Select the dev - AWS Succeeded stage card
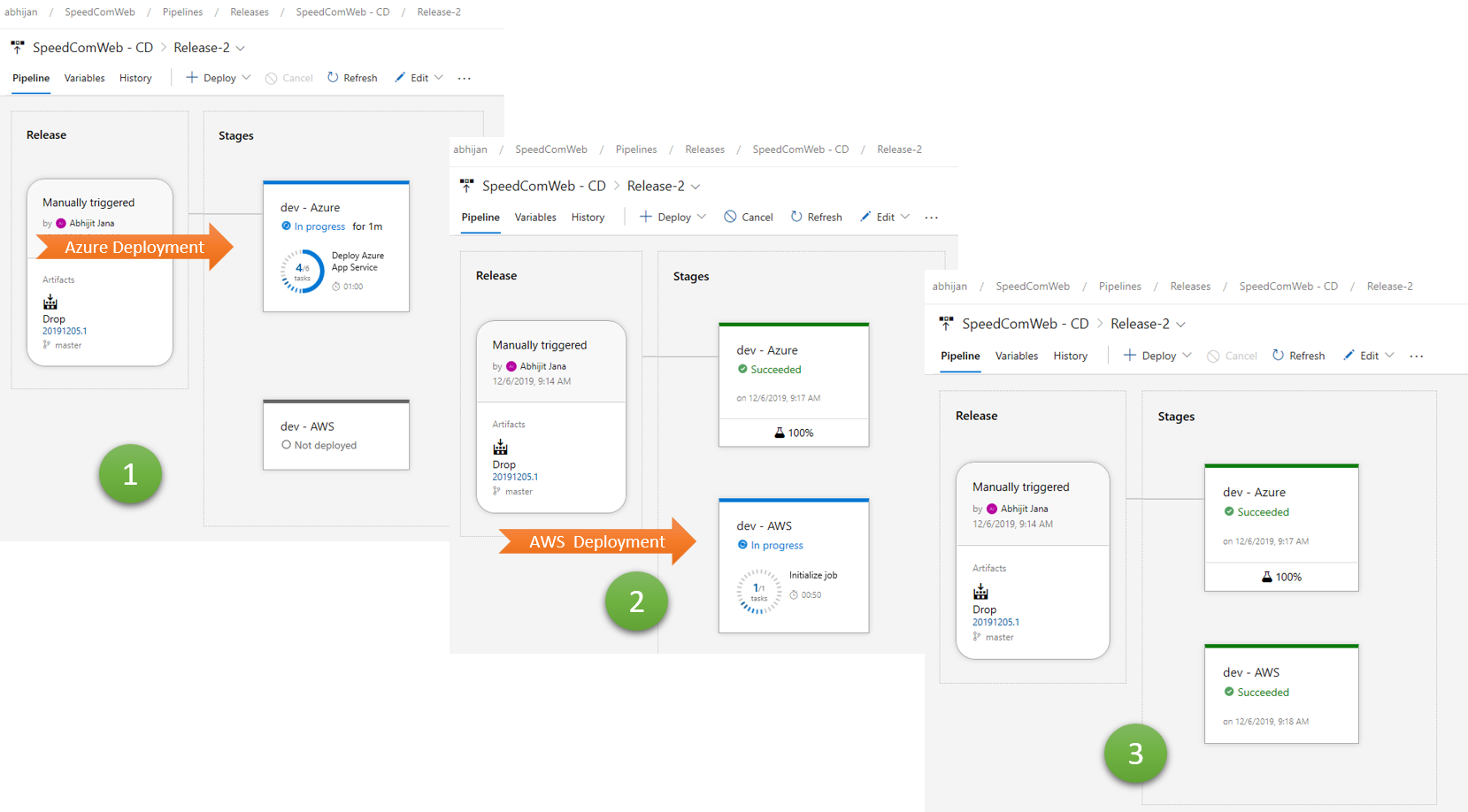Screen dimensions: 1468x812 pyautogui.click(x=1280, y=694)
